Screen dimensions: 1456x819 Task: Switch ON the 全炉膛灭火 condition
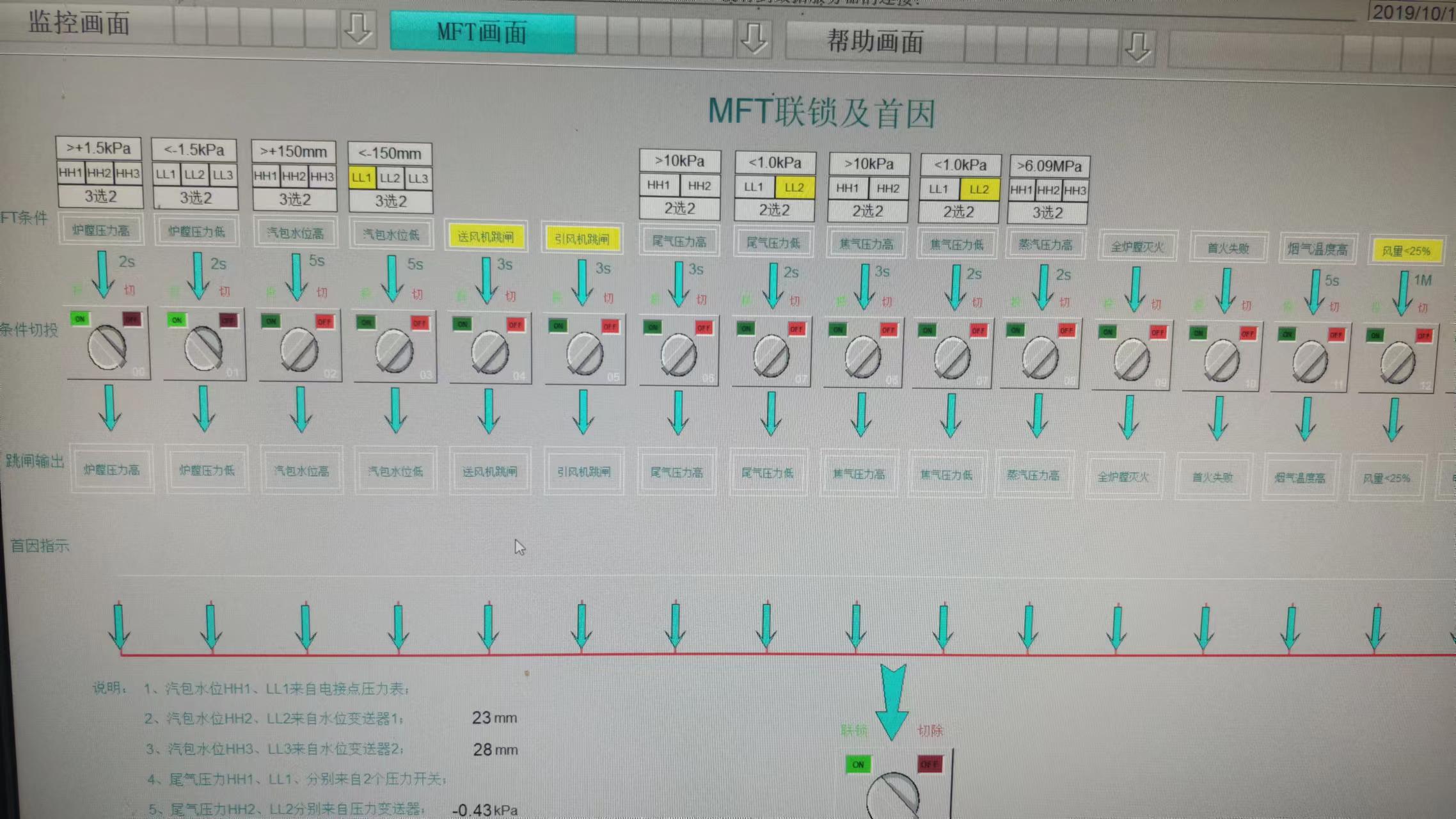(x=1107, y=332)
